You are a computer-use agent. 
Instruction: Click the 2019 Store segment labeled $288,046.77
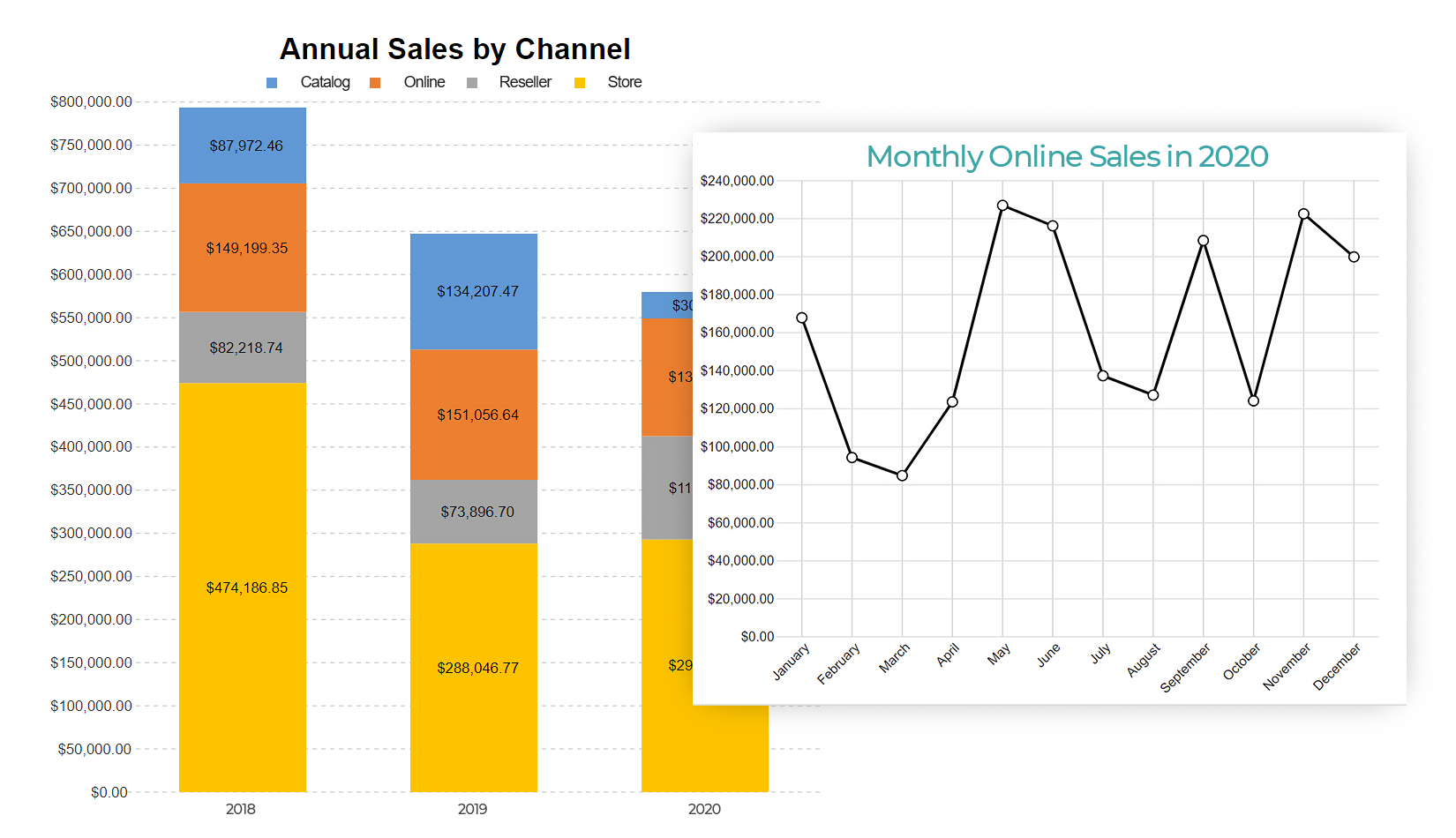[474, 668]
